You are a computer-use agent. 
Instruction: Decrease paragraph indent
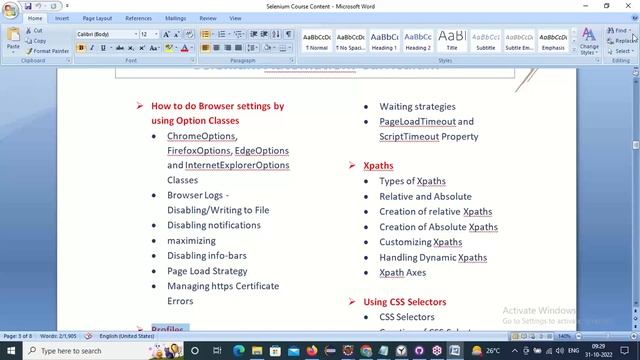(x=253, y=34)
